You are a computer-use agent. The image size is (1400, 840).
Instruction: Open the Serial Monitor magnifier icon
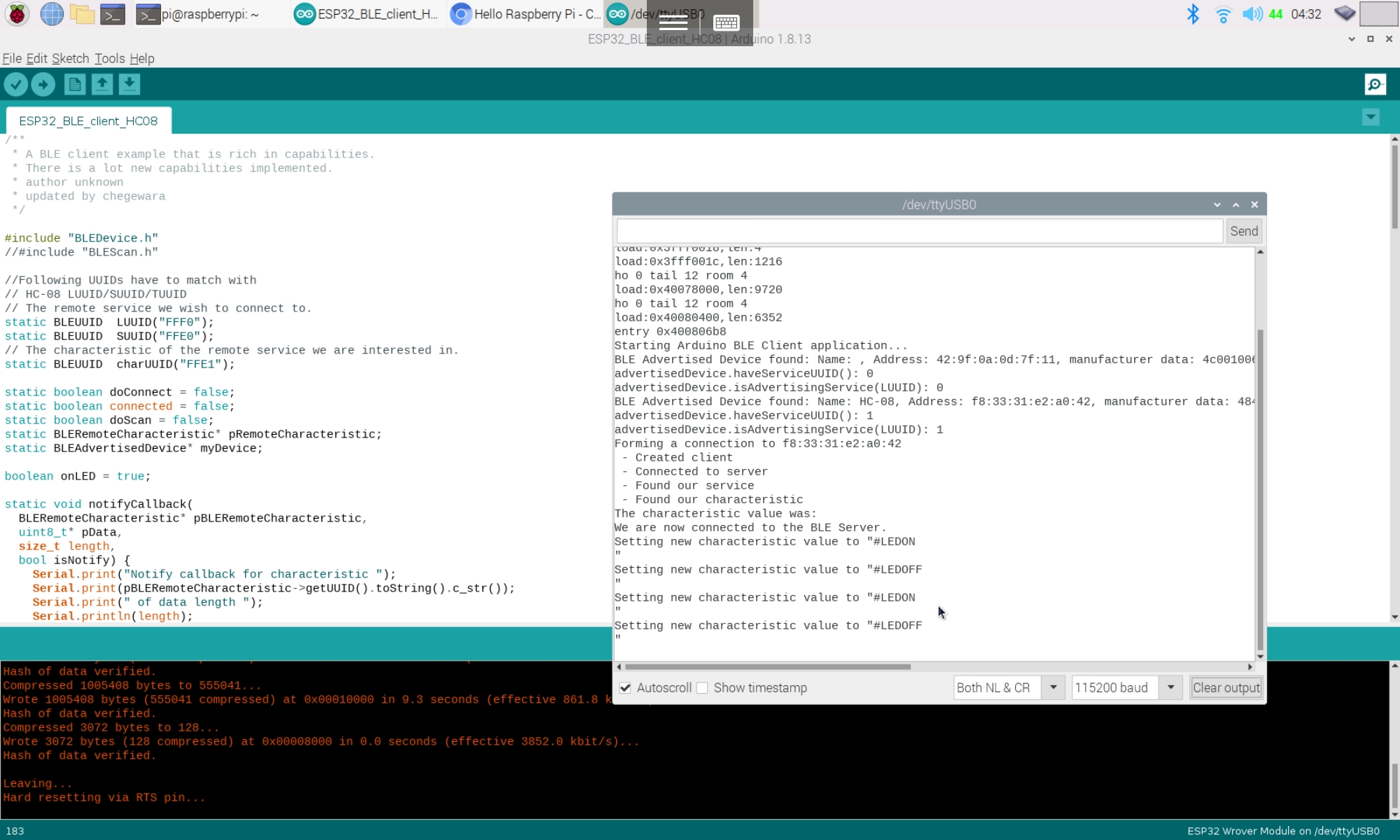click(x=1375, y=84)
